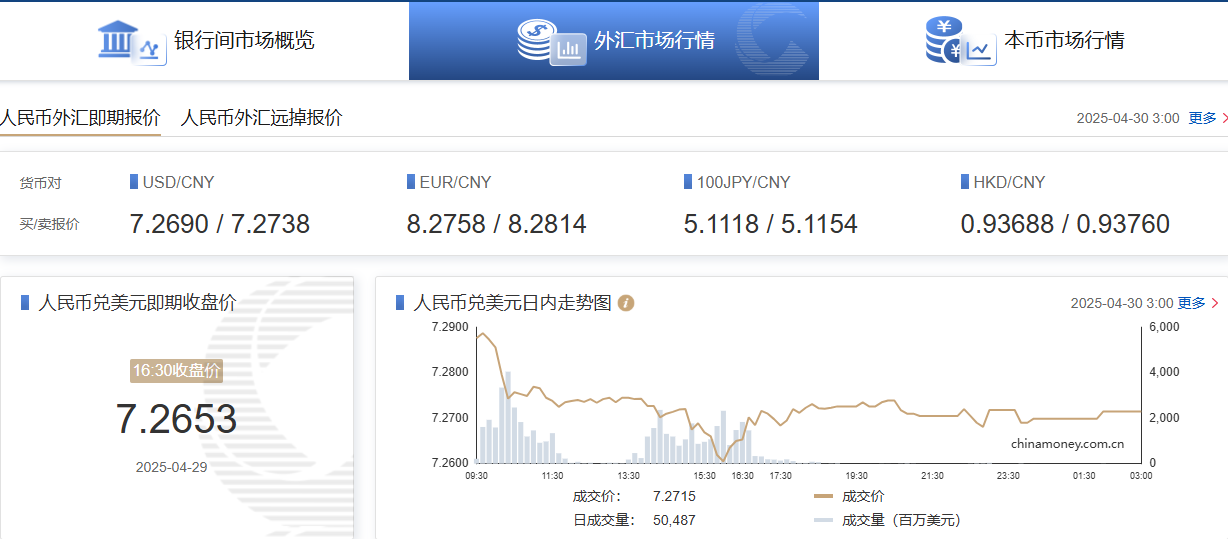Click the 成交价 value 7.2715

click(x=674, y=496)
